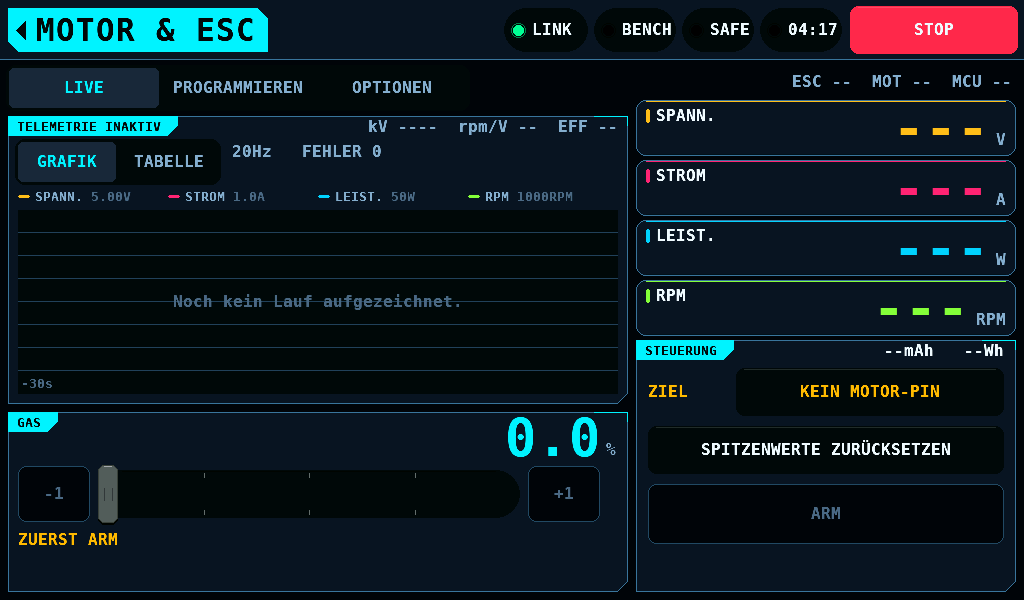
Task: Go back via MOTOR & ESC arrow
Action: click(x=138, y=30)
